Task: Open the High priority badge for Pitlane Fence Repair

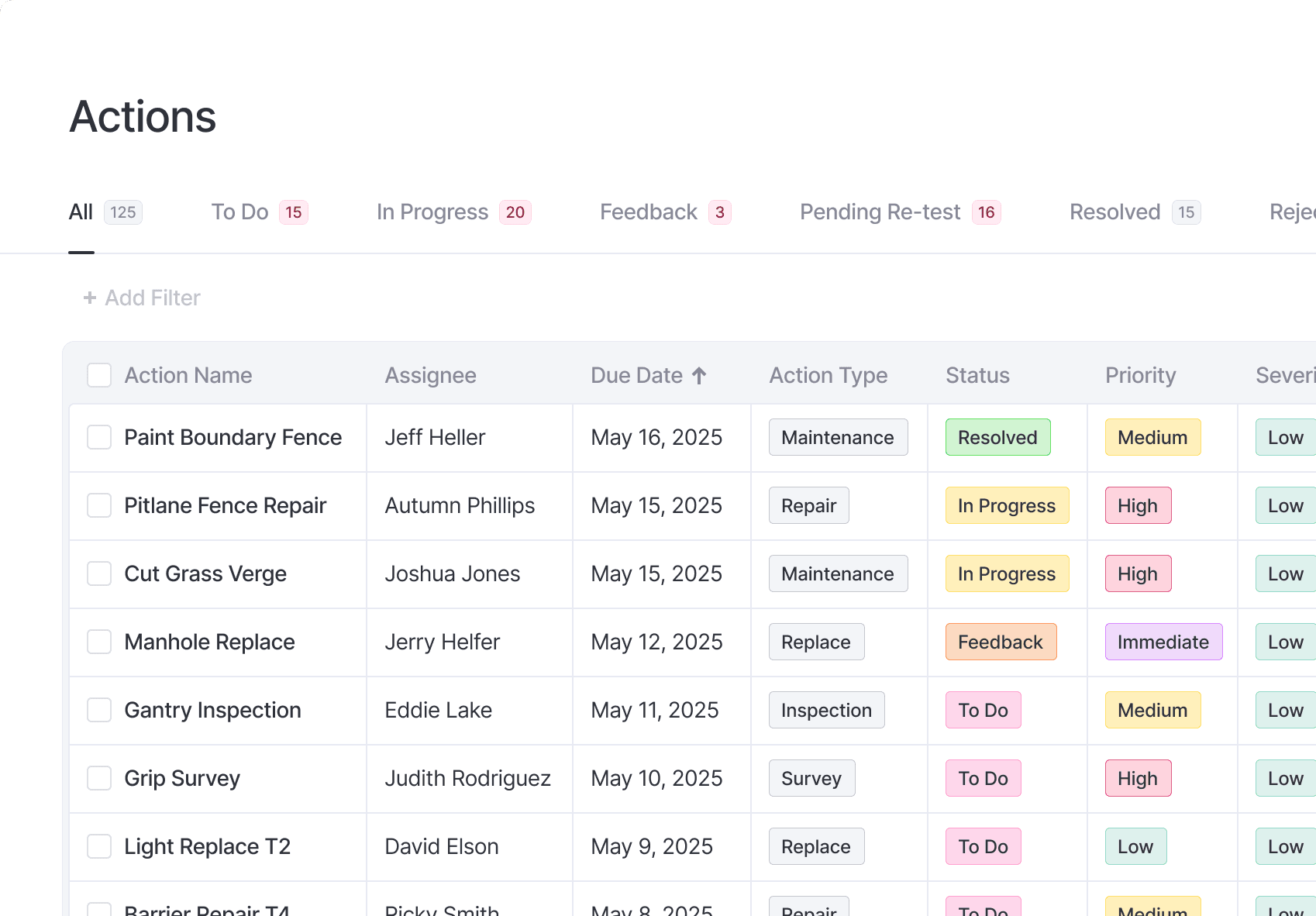Action: pos(1138,505)
